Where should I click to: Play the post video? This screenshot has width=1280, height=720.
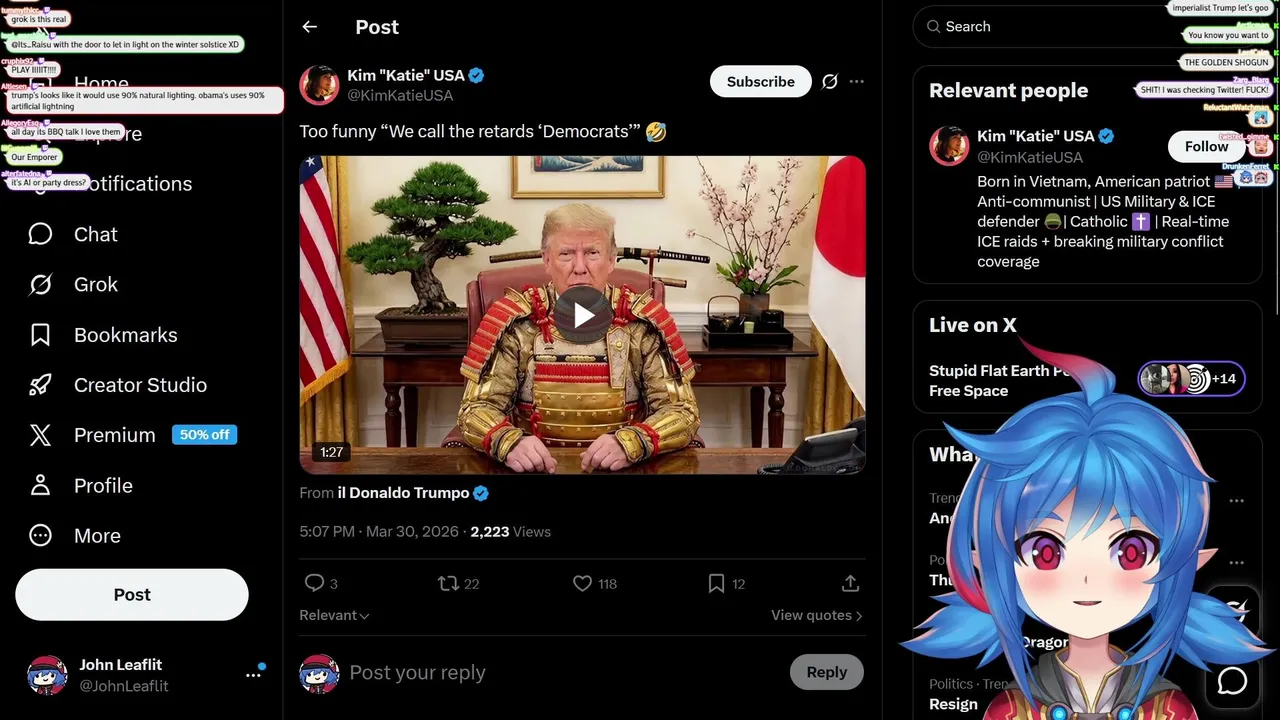click(x=583, y=315)
